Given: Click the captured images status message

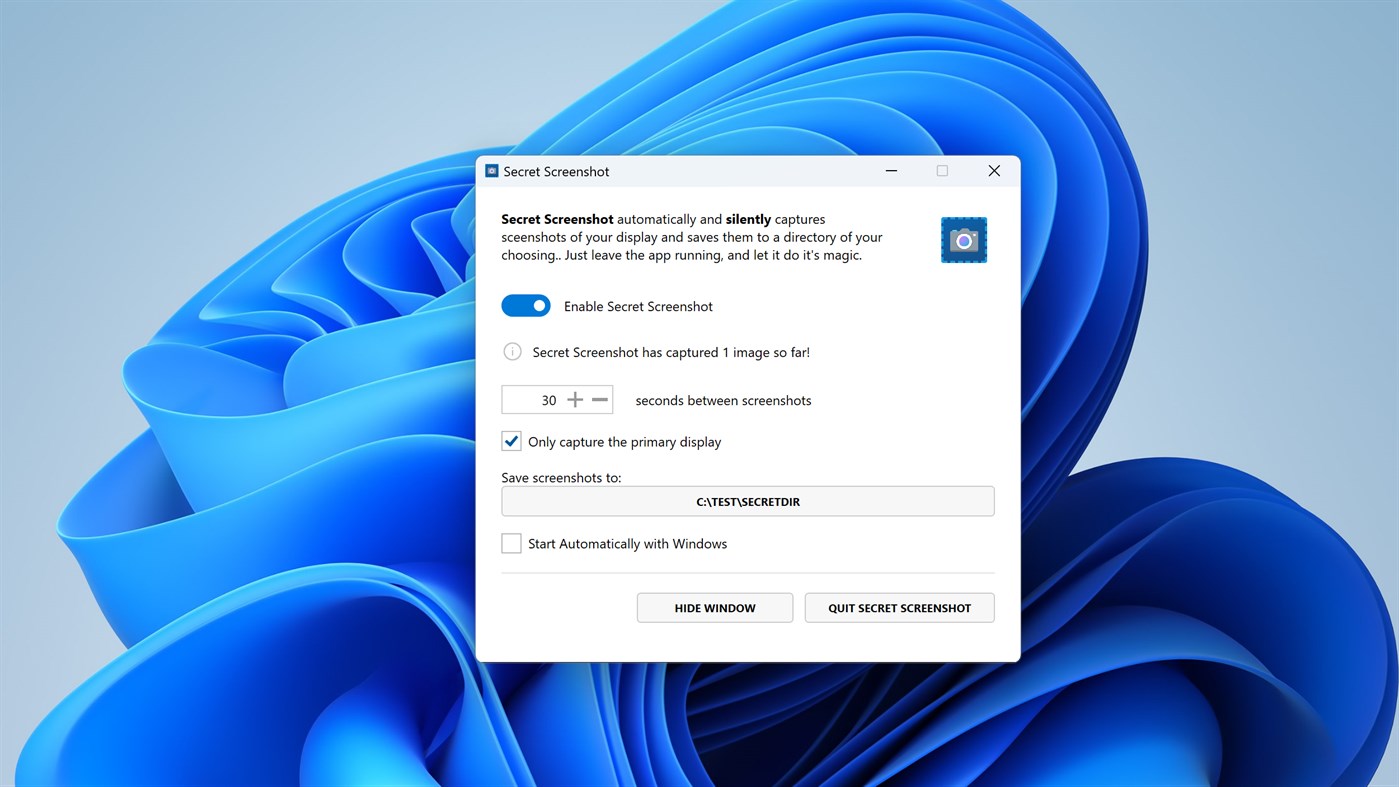Looking at the screenshot, I should 671,351.
